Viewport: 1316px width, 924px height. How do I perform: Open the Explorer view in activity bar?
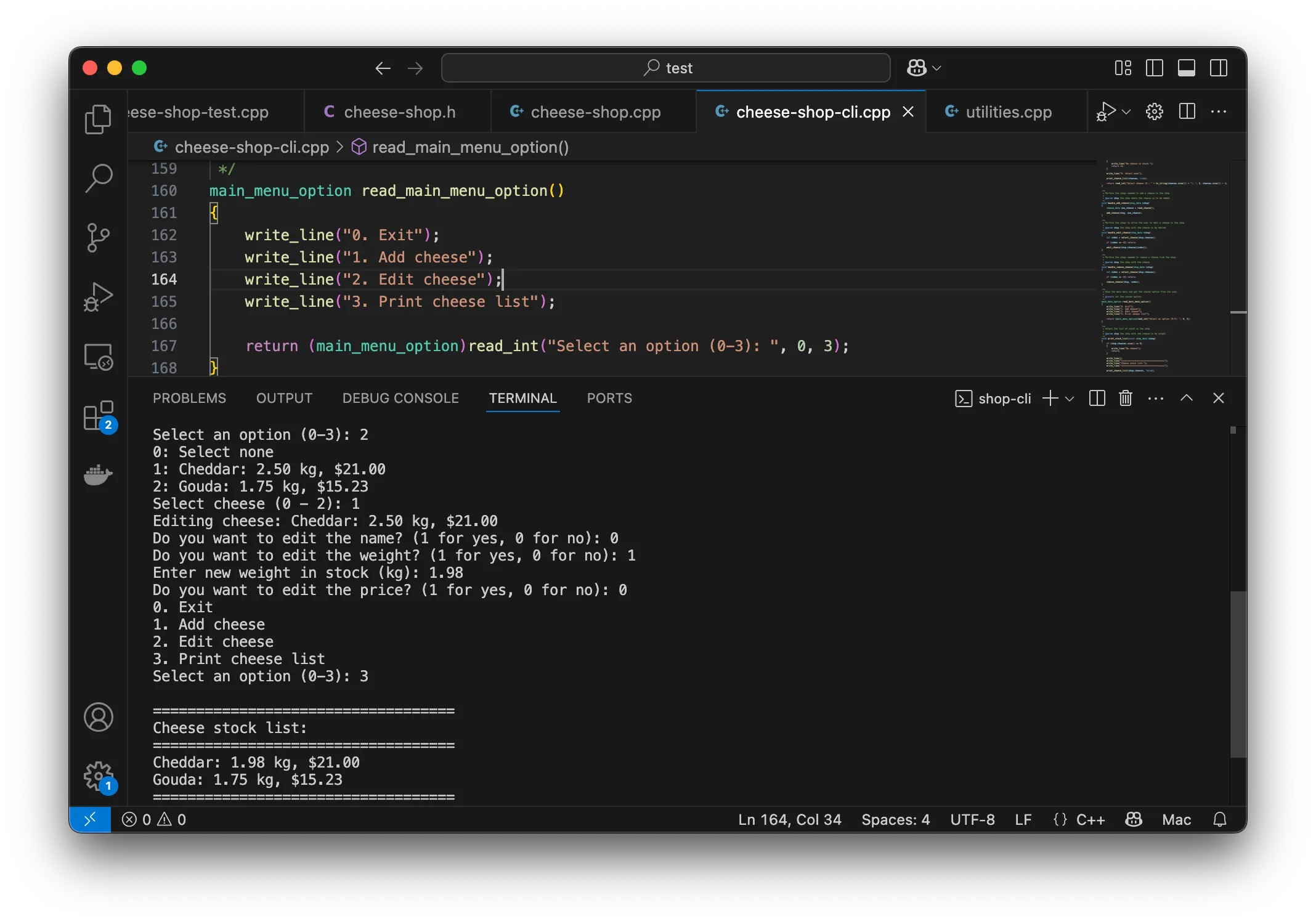(98, 119)
